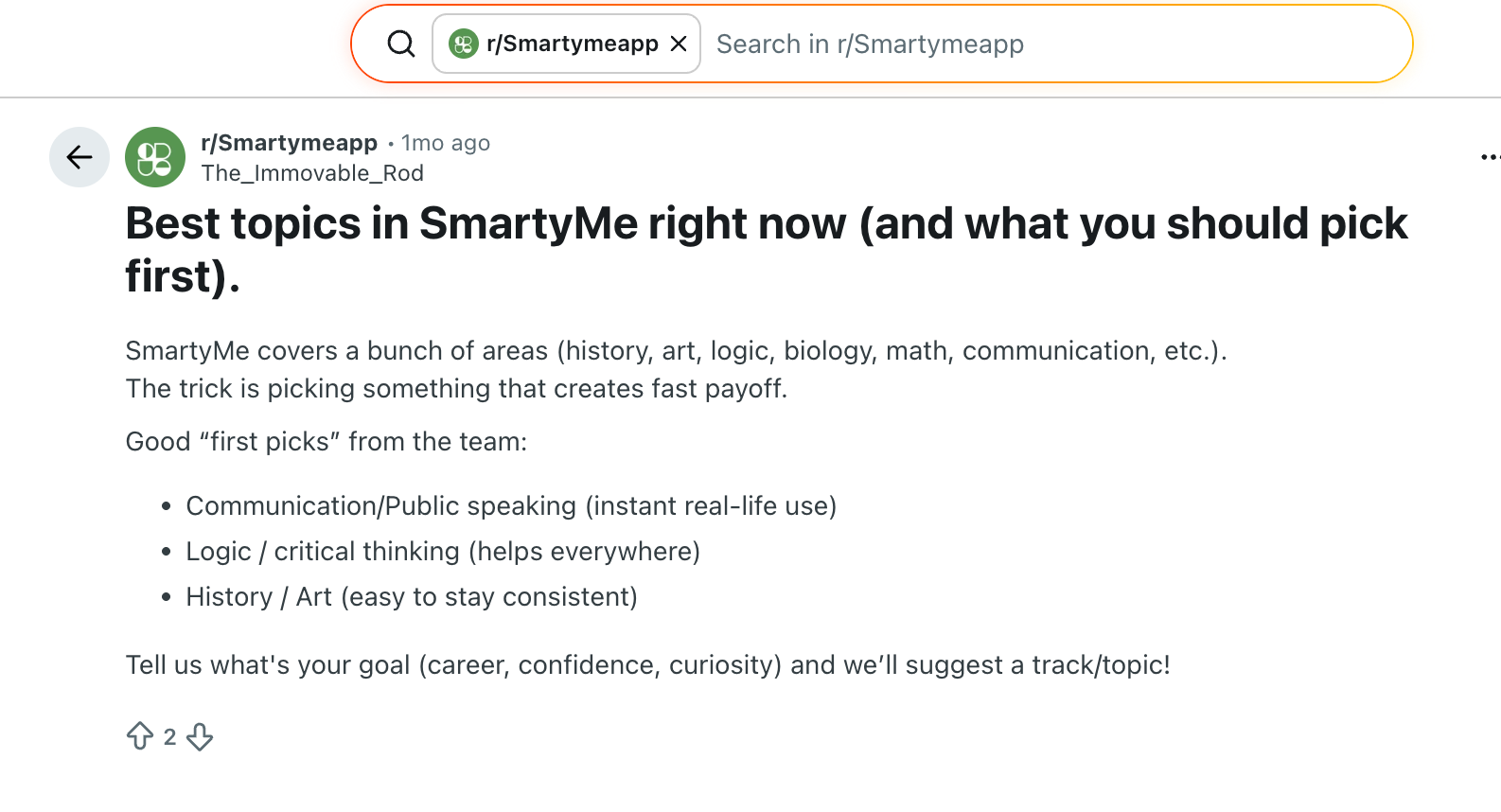This screenshot has height=812, width=1501.
Task: Click the r/Smartymeapp label in search chip
Action: click(x=572, y=44)
